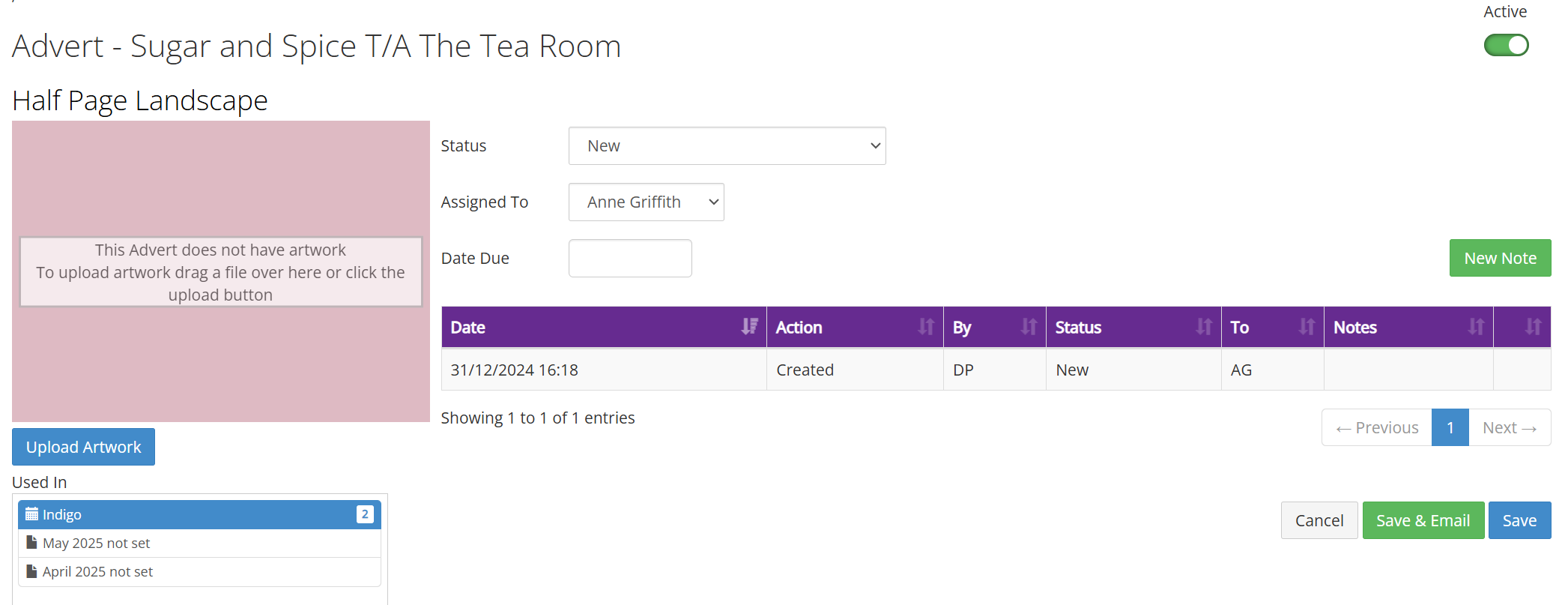Sort table by By column icon

click(1029, 327)
